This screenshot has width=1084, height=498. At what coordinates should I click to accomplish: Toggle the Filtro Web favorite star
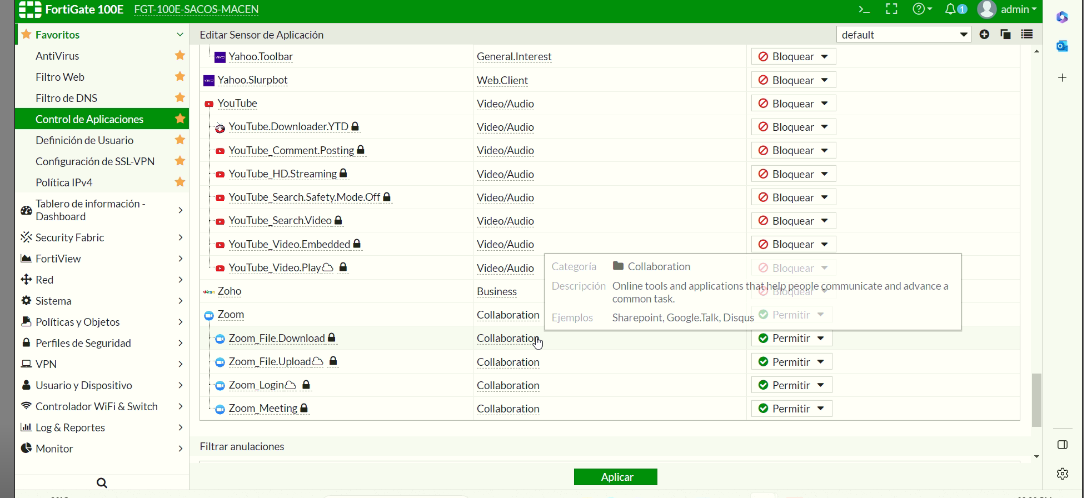click(x=180, y=77)
